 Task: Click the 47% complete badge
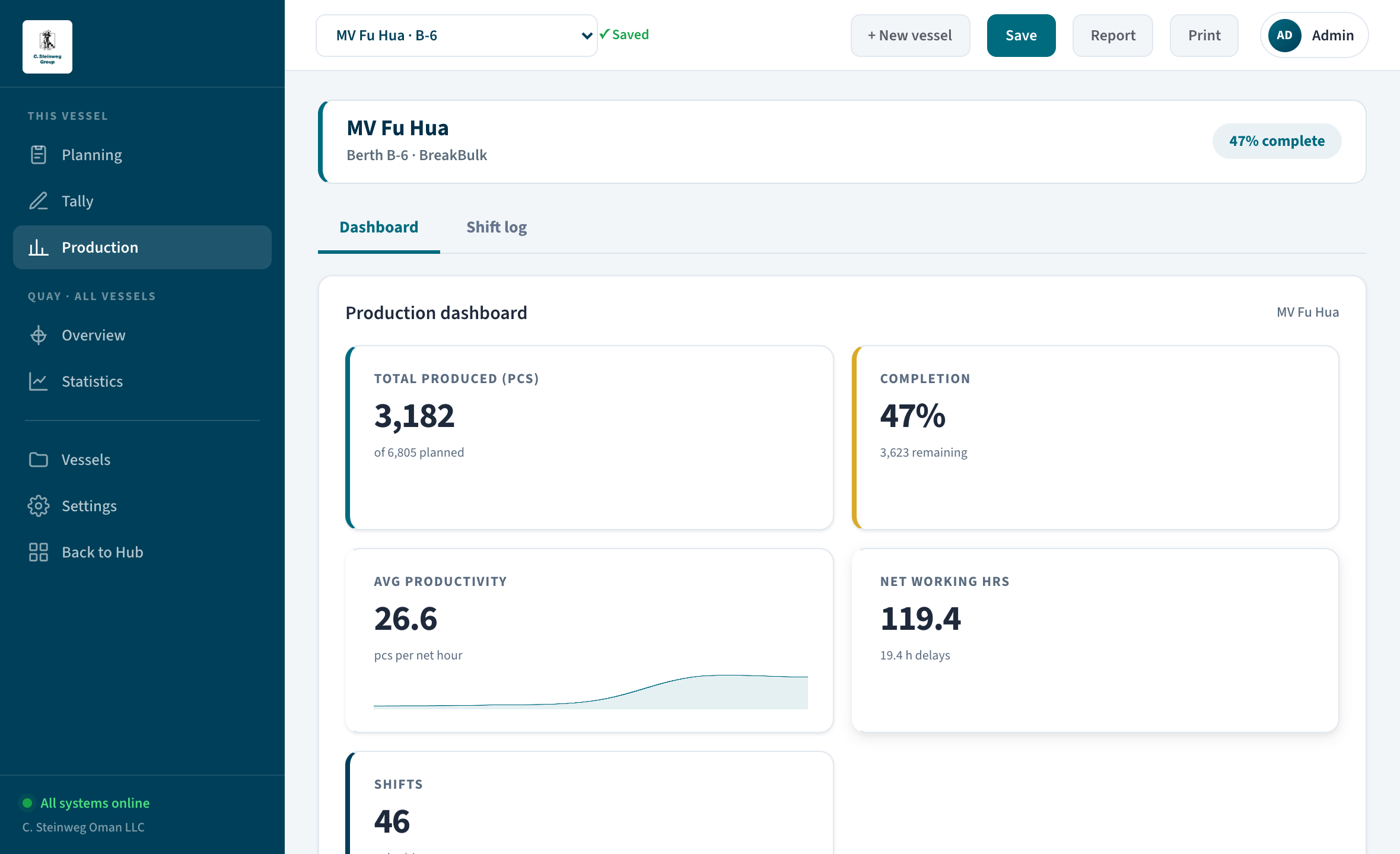point(1277,141)
